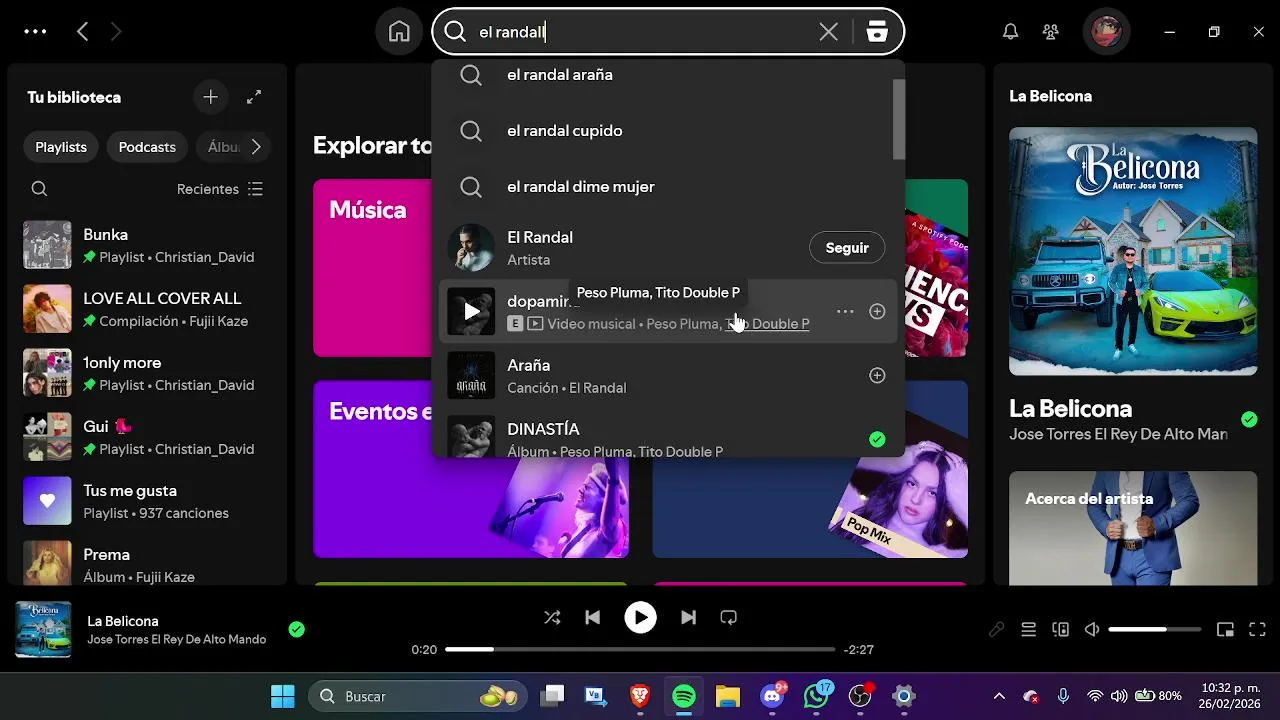The width and height of the screenshot is (1280, 720).
Task: Skip to previous track
Action: pyautogui.click(x=592, y=618)
